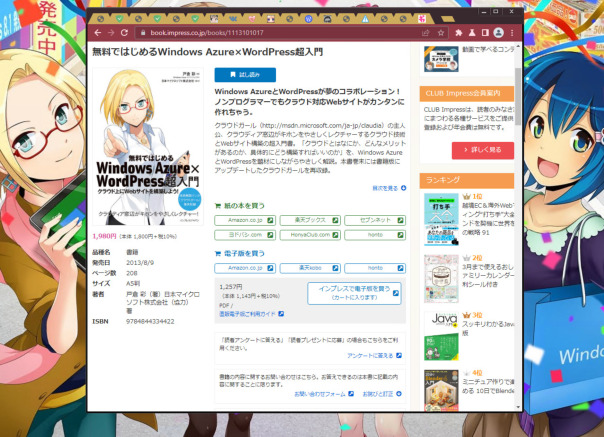This screenshot has height=437, width=604.
Task: Open the スッキリわかるJava ranking title
Action: pyautogui.click(x=488, y=328)
